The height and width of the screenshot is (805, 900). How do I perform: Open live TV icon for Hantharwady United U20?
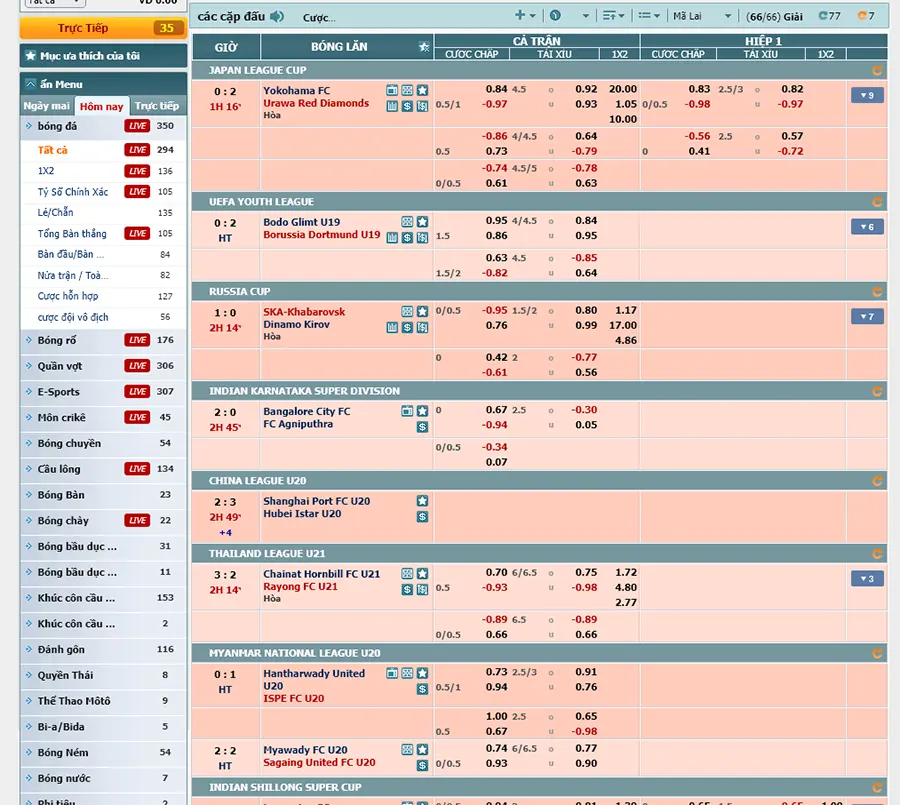[392, 673]
